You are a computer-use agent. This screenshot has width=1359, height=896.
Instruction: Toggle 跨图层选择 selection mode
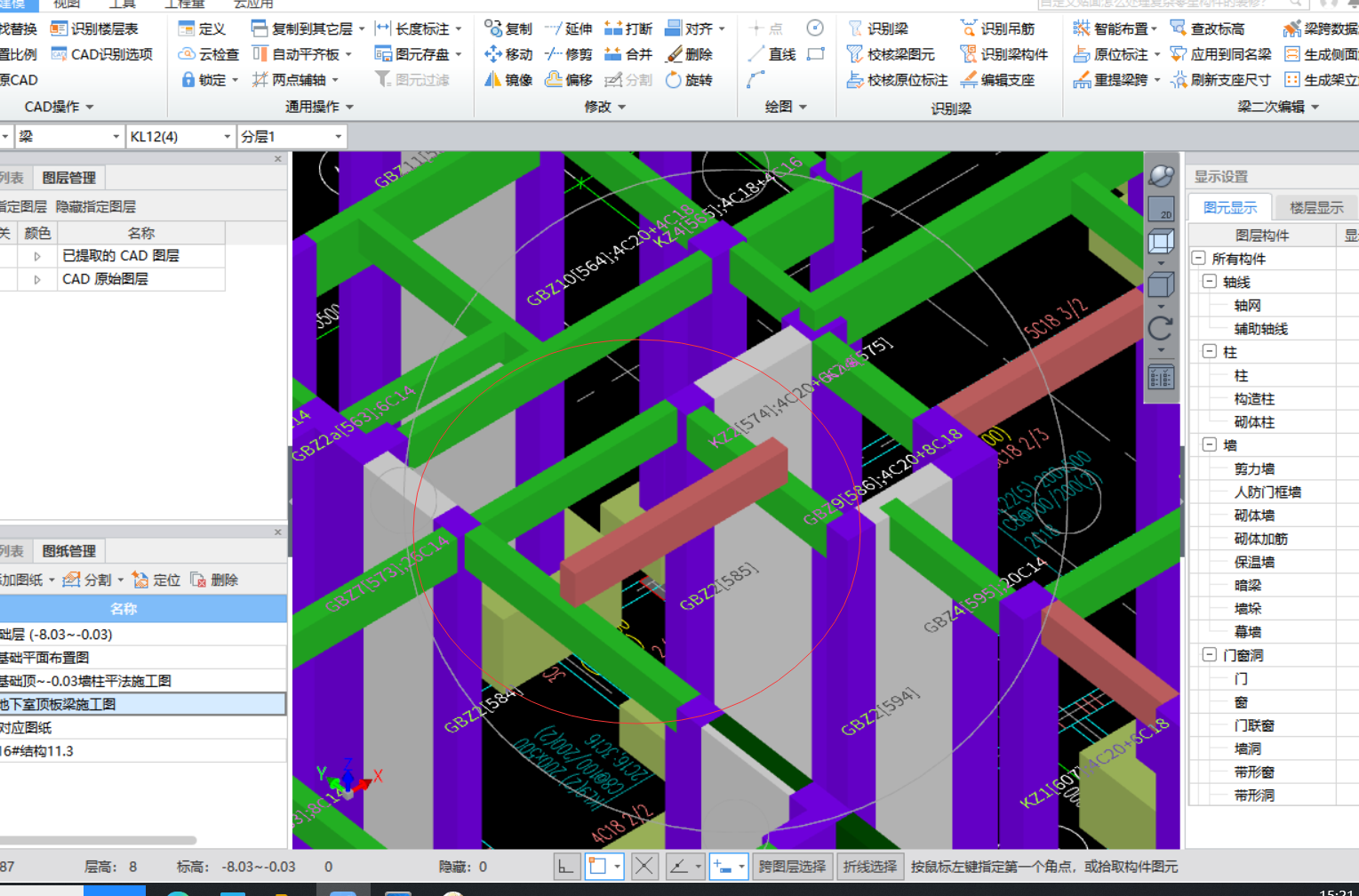(792, 867)
